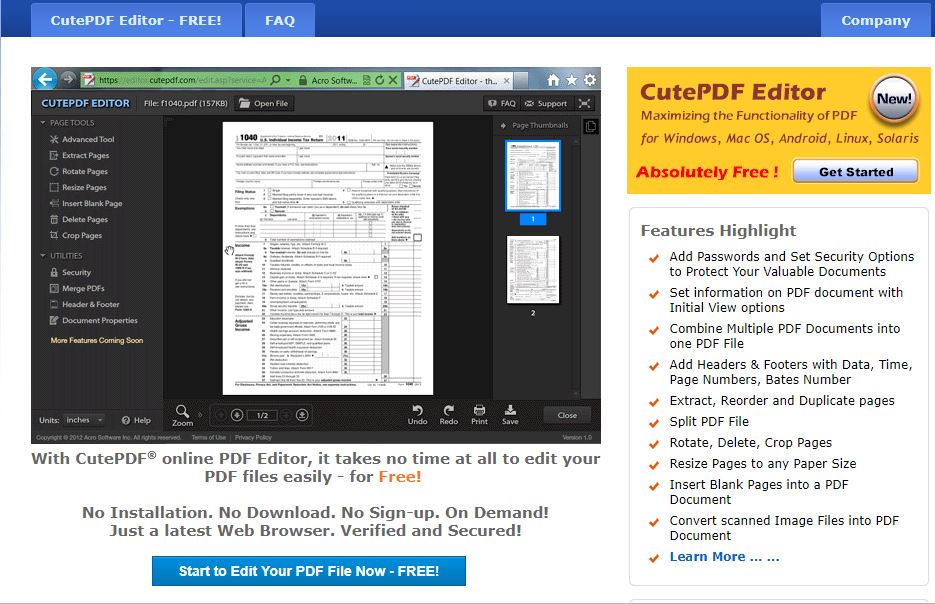Viewport: 935px width, 604px height.
Task: Click Insert Blank Page
Action: (x=89, y=203)
